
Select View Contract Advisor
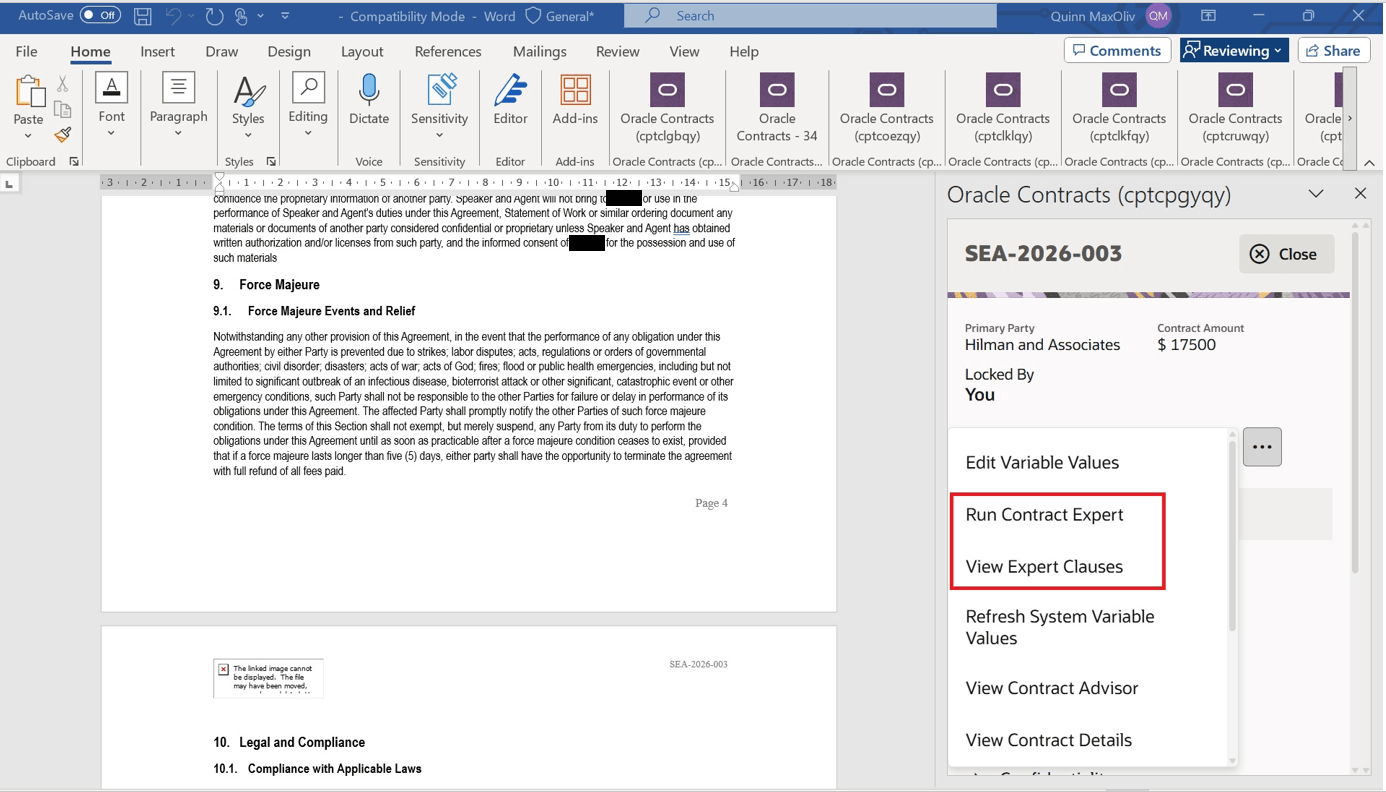1052,688
